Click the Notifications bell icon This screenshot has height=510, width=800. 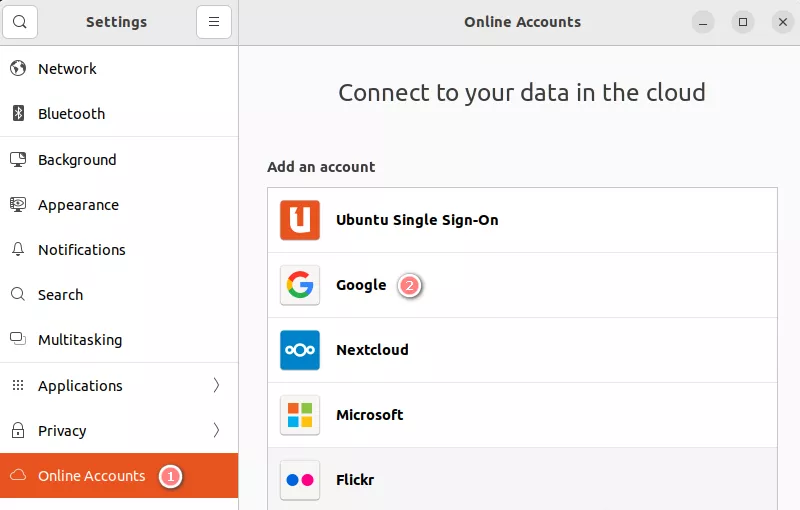(18, 249)
